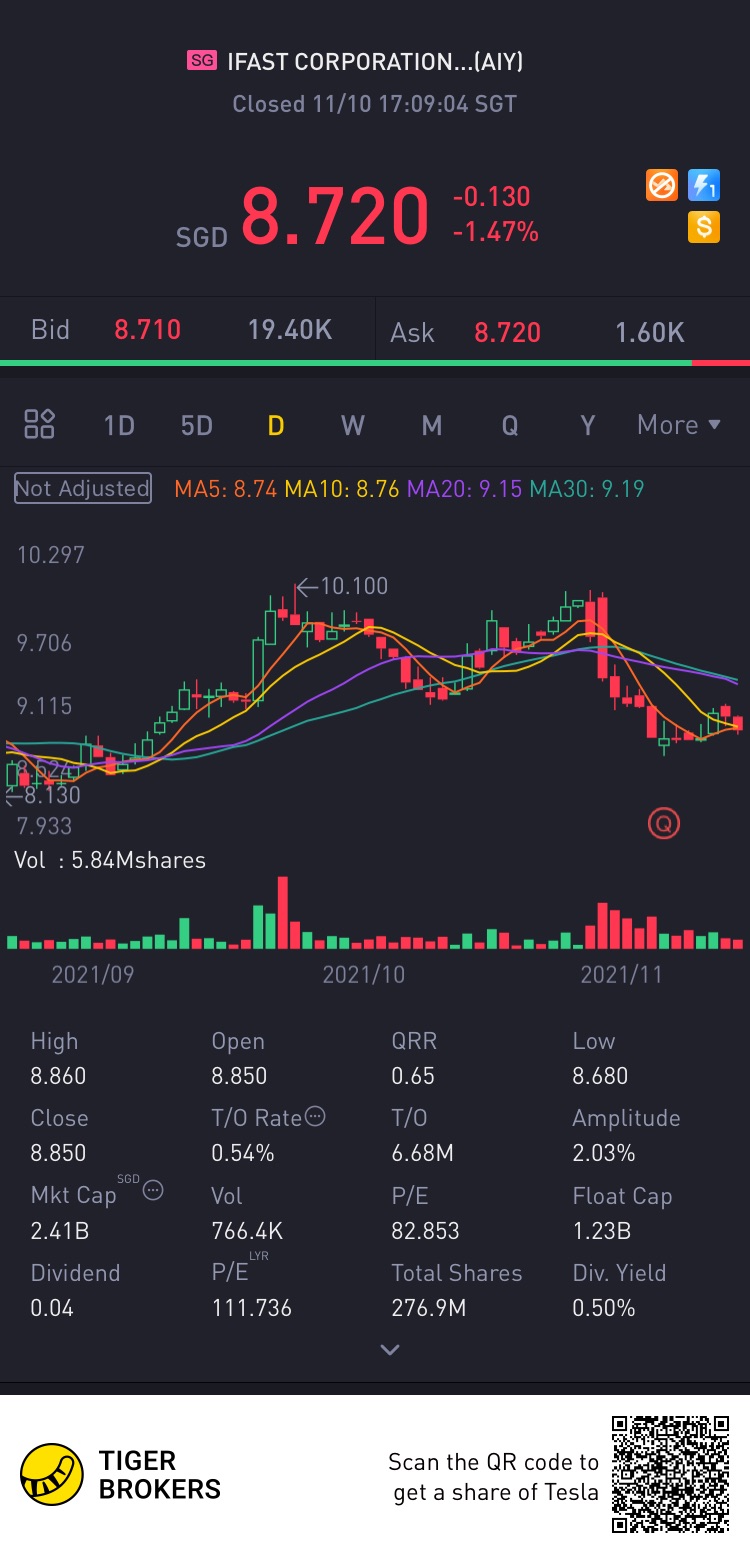Tap the Amplitude value 2.03%
Viewport: 750px width, 1555px height.
tap(603, 1153)
